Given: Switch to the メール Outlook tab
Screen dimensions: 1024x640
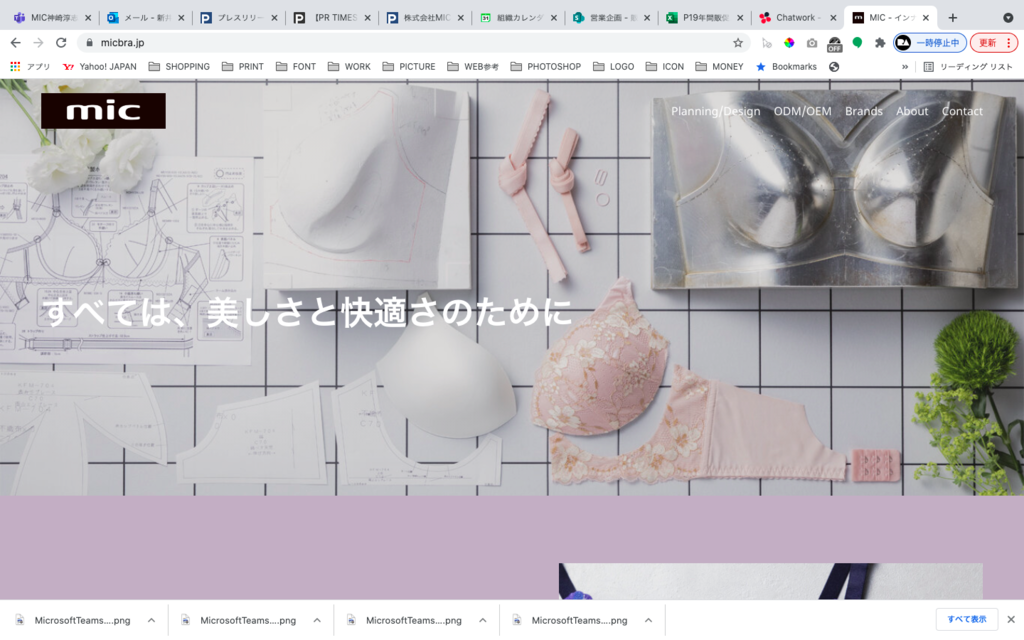Looking at the screenshot, I should (146, 18).
